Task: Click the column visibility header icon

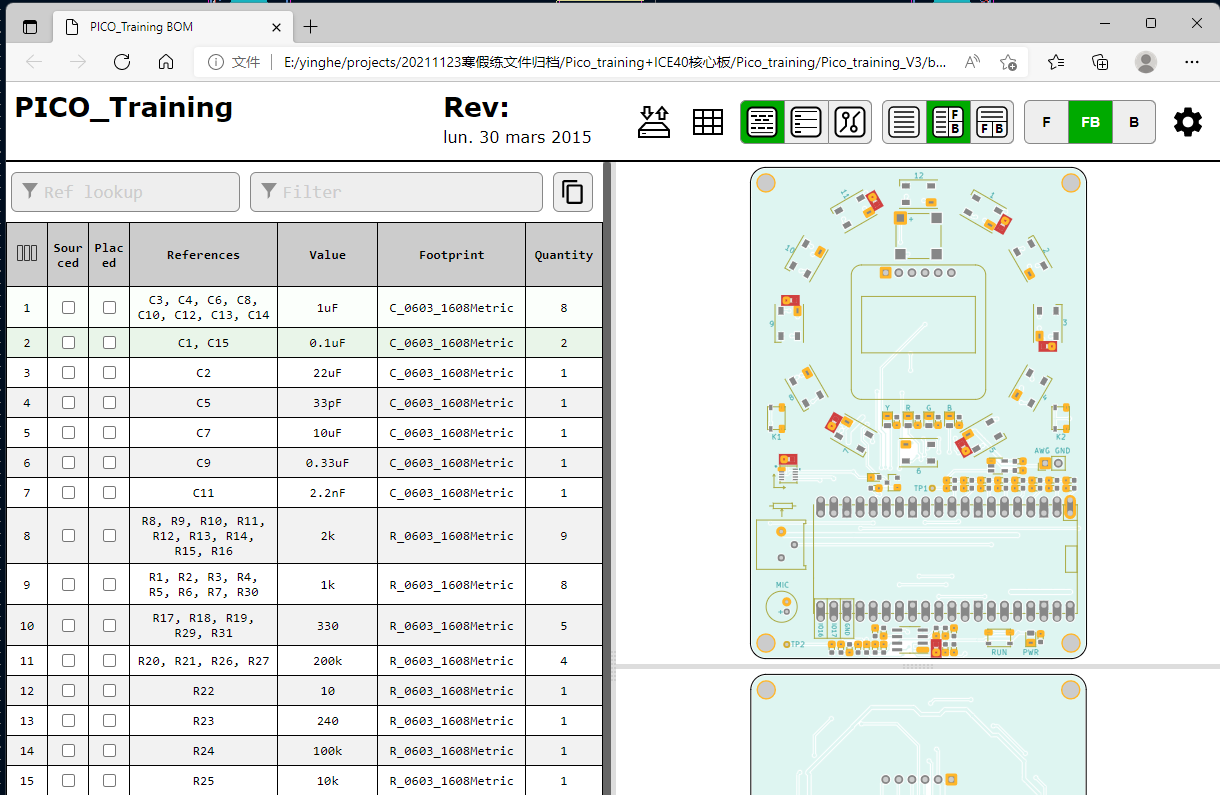Action: click(x=27, y=254)
